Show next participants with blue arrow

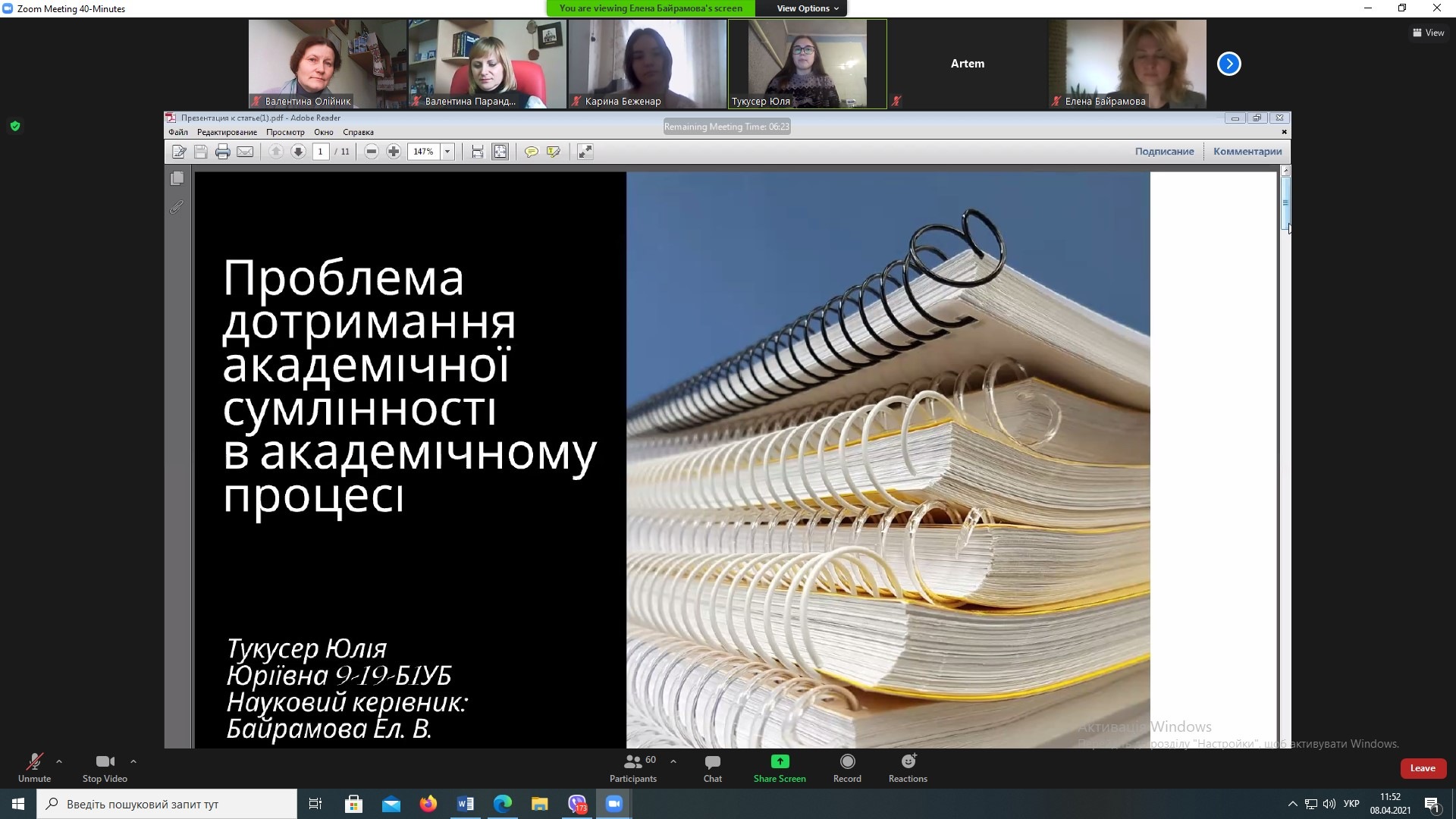1228,64
